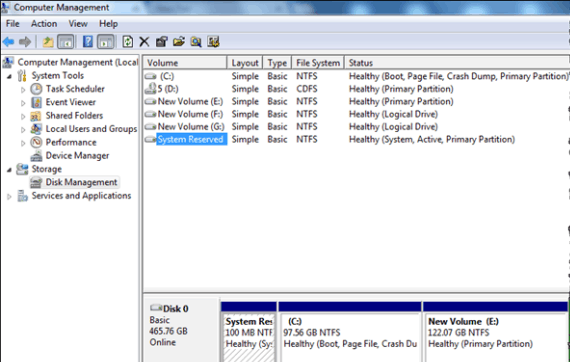The width and height of the screenshot is (570, 362).
Task: Click the Open folder toolbar icon
Action: (x=178, y=42)
